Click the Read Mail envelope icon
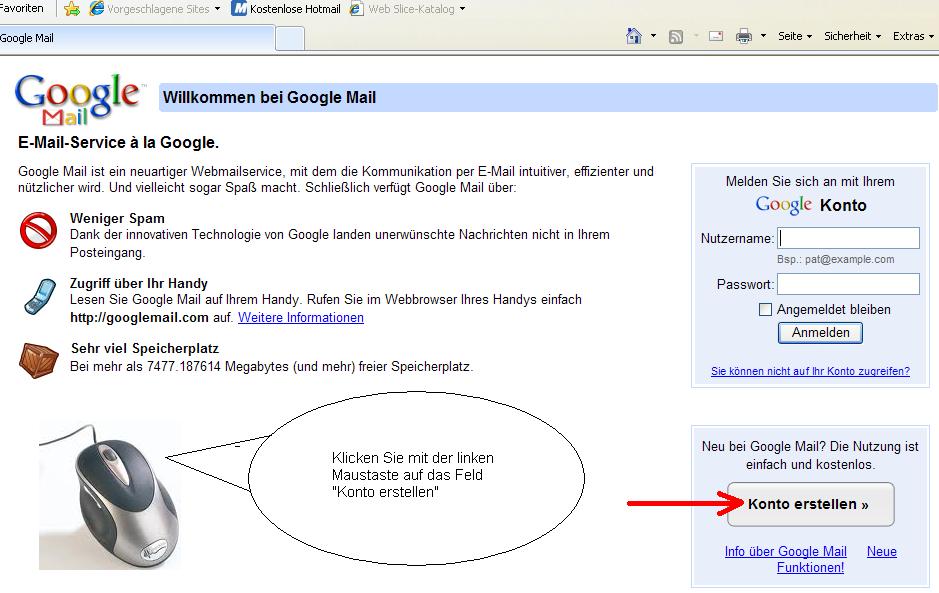The image size is (939, 593). [716, 36]
